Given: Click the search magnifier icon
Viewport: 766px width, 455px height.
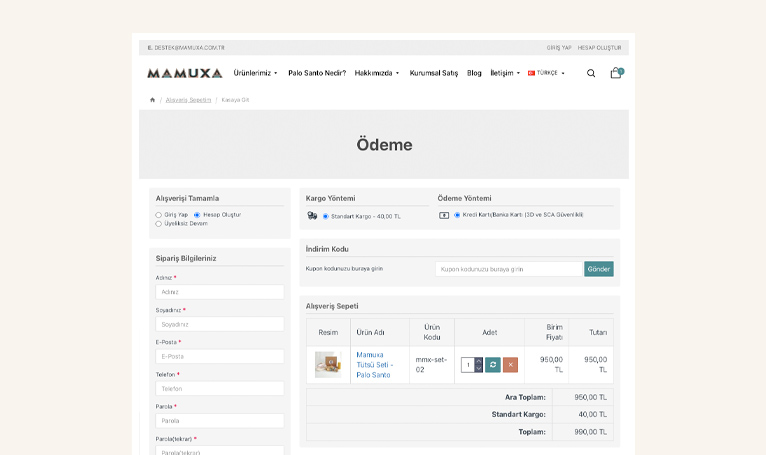Looking at the screenshot, I should click(x=591, y=73).
